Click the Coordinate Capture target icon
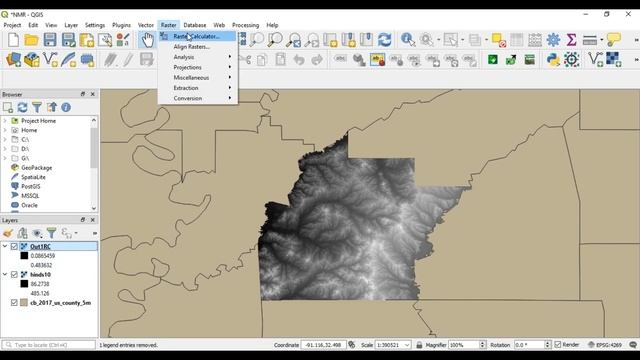The height and width of the screenshot is (360, 640). click(571, 60)
